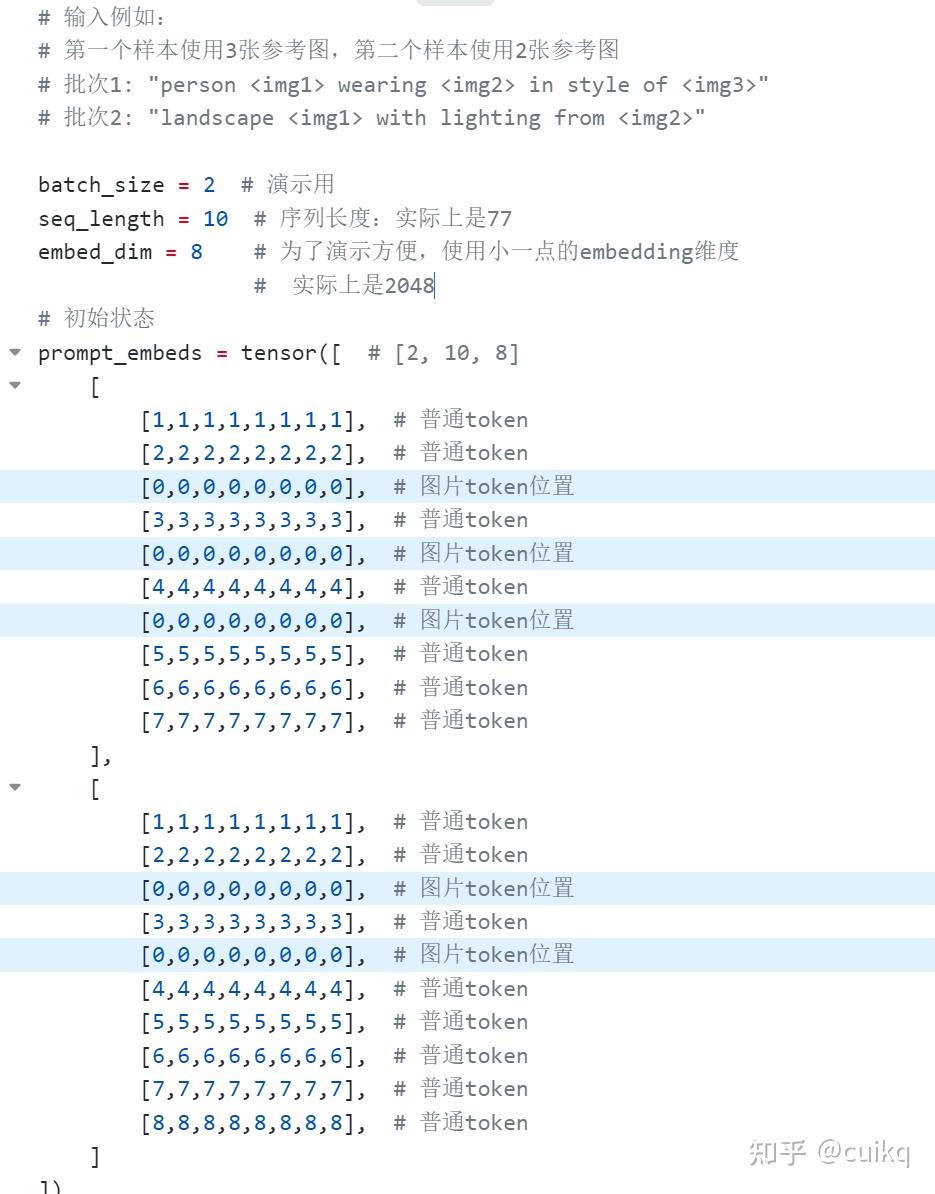Click the batch_size = 2 line
This screenshot has height=1194, width=935.
(x=187, y=184)
